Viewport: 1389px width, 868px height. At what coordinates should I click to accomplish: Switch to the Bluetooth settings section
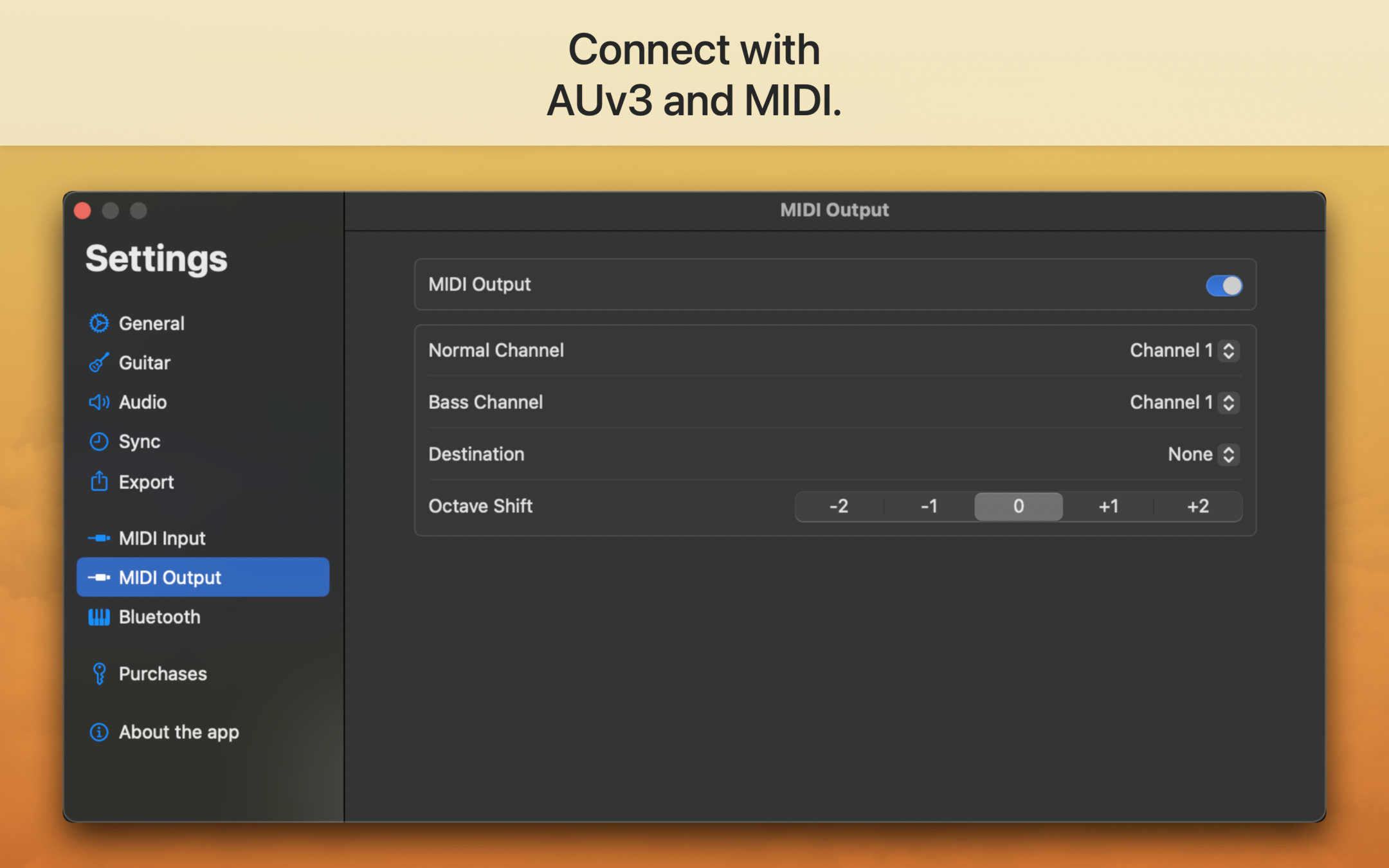(159, 617)
